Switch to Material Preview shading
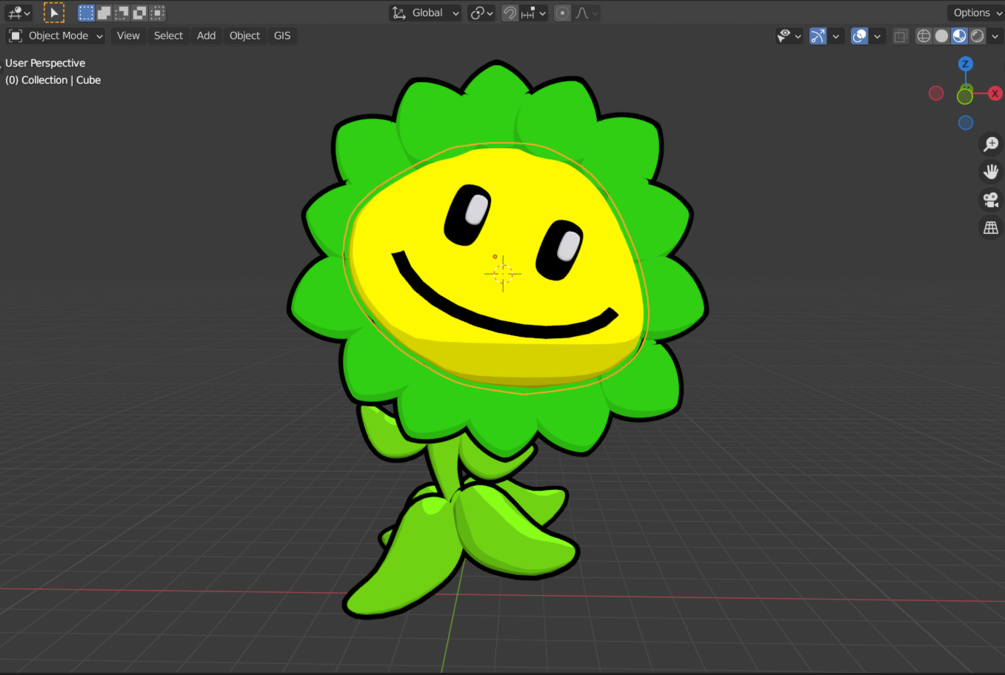 (959, 37)
